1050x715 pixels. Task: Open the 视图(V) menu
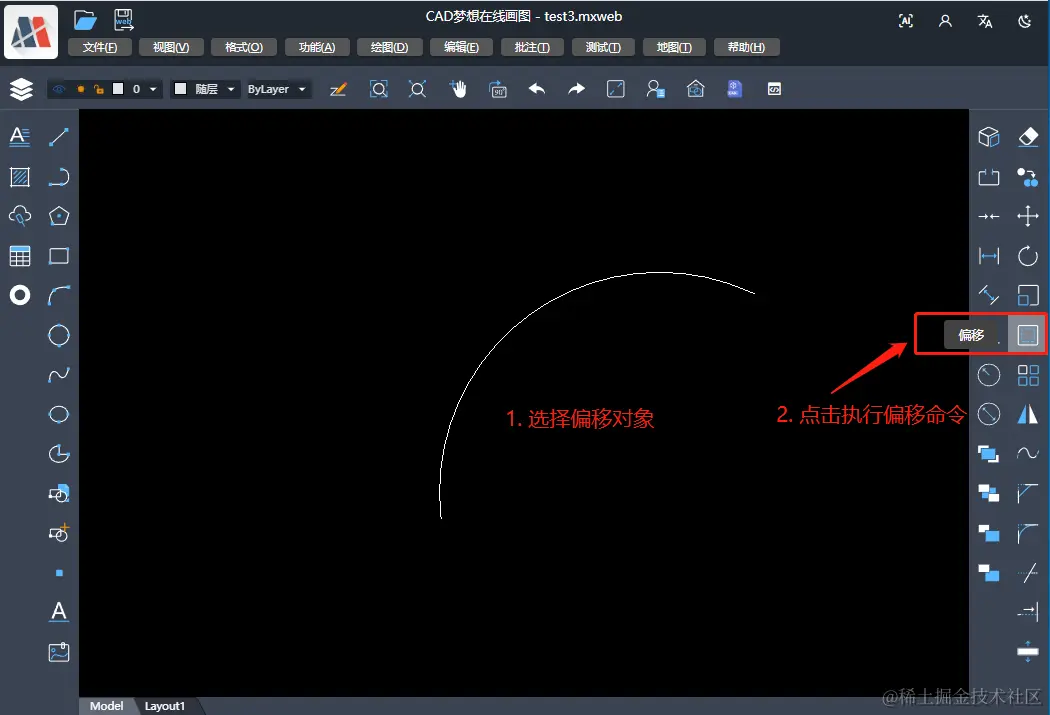pos(171,47)
